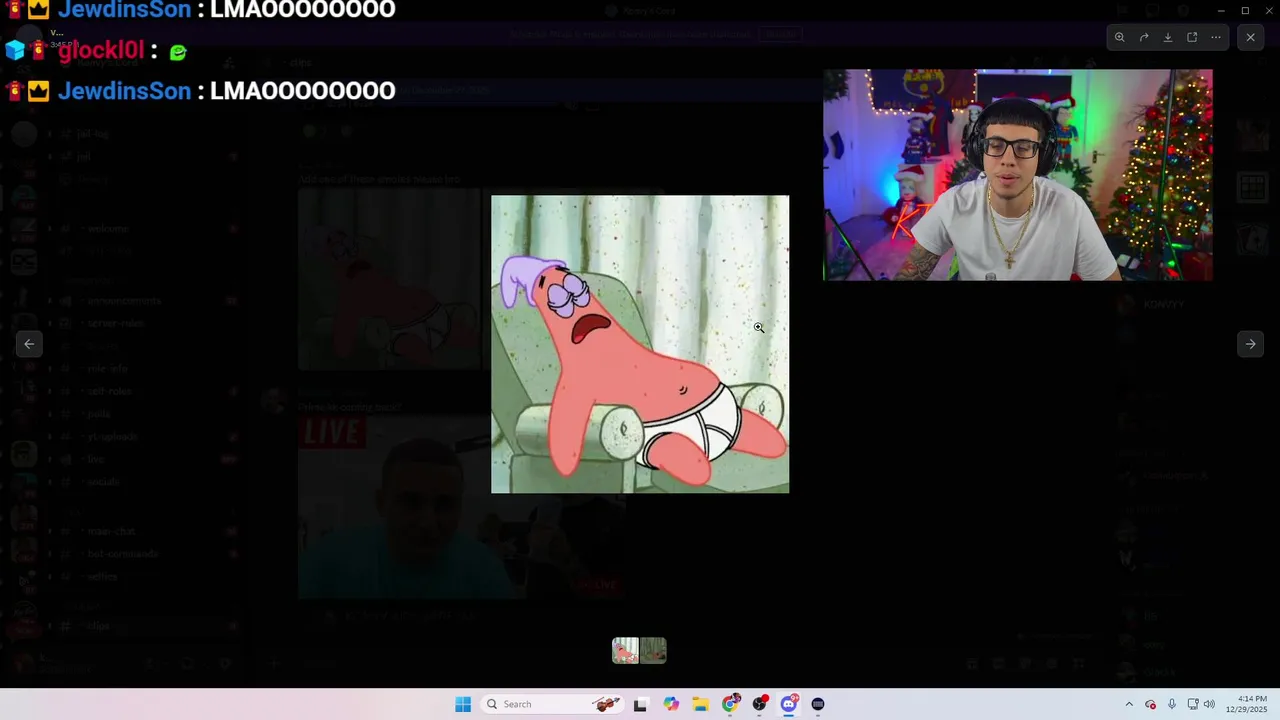Switch to Chrome on the taskbar
Viewport: 1280px width, 720px height.
[730, 704]
